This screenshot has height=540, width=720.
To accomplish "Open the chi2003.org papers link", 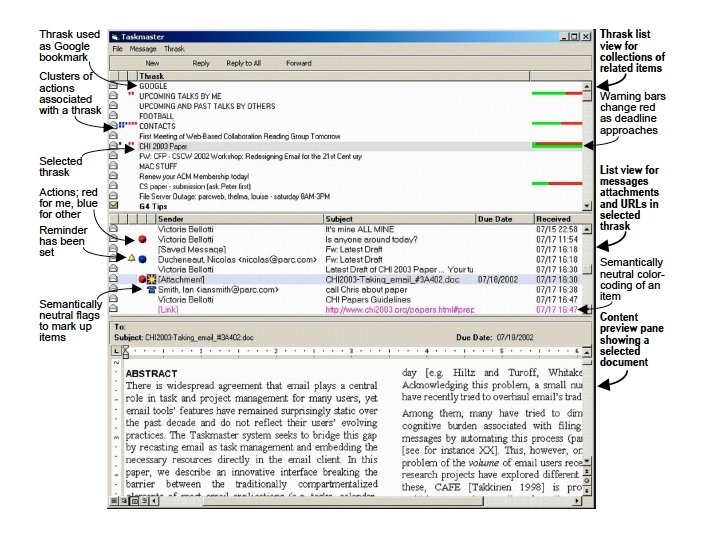I will click(x=399, y=310).
